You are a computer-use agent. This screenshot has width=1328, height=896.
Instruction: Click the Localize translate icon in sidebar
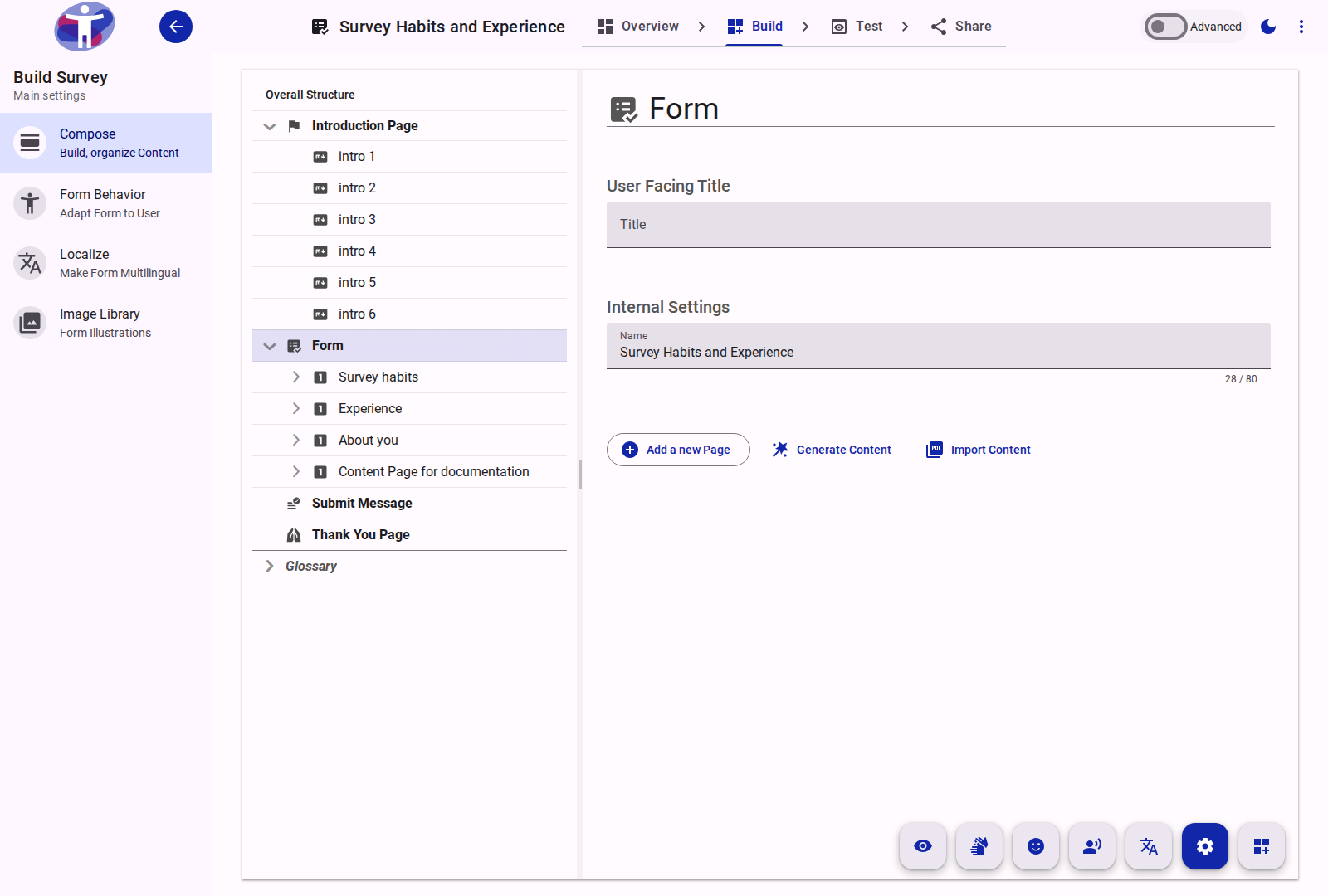[x=30, y=263]
